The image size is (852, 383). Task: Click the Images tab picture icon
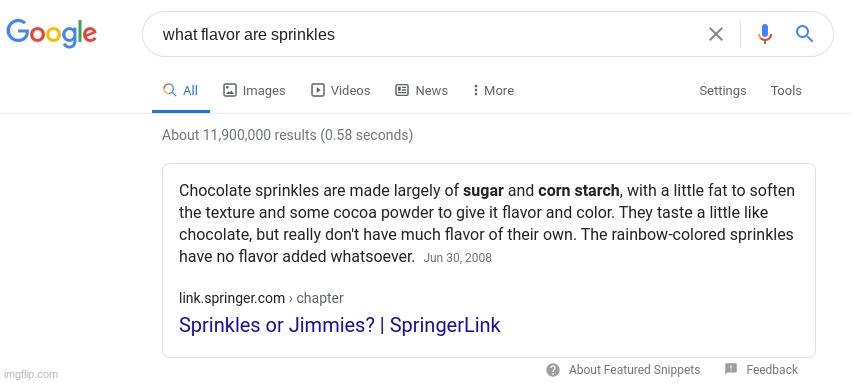[230, 90]
